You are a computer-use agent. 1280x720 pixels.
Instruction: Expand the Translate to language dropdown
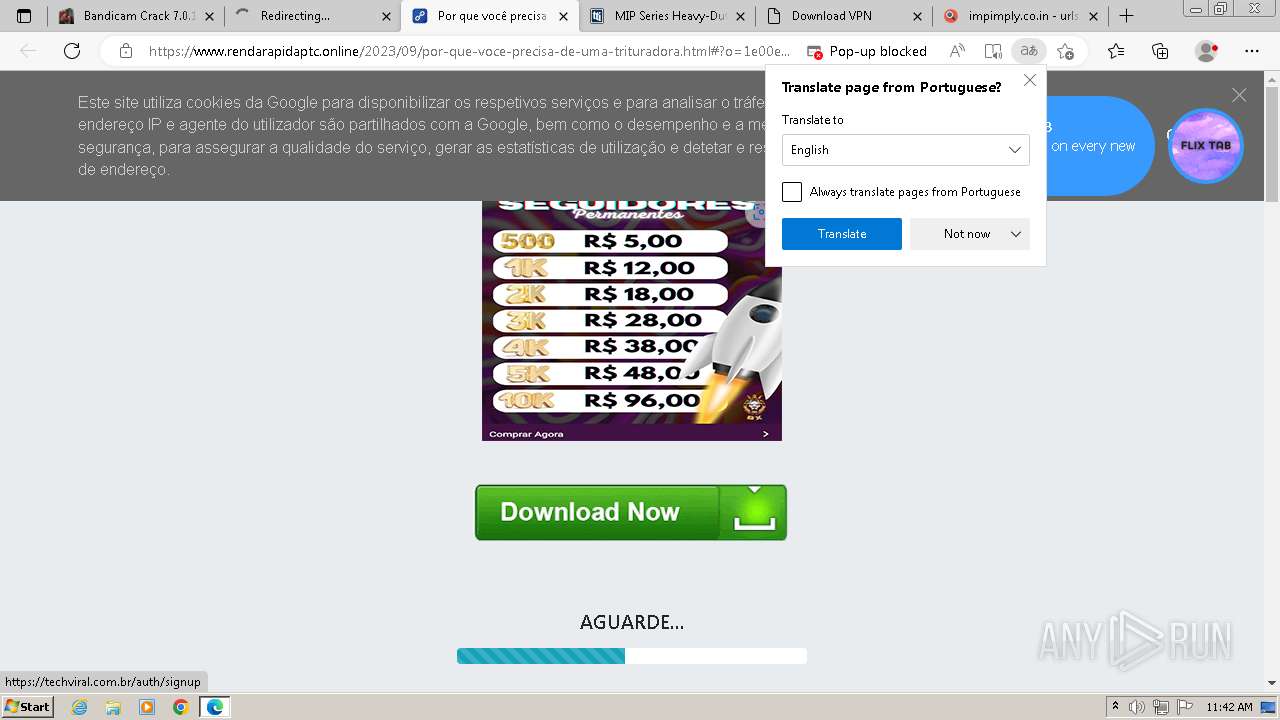(906, 150)
